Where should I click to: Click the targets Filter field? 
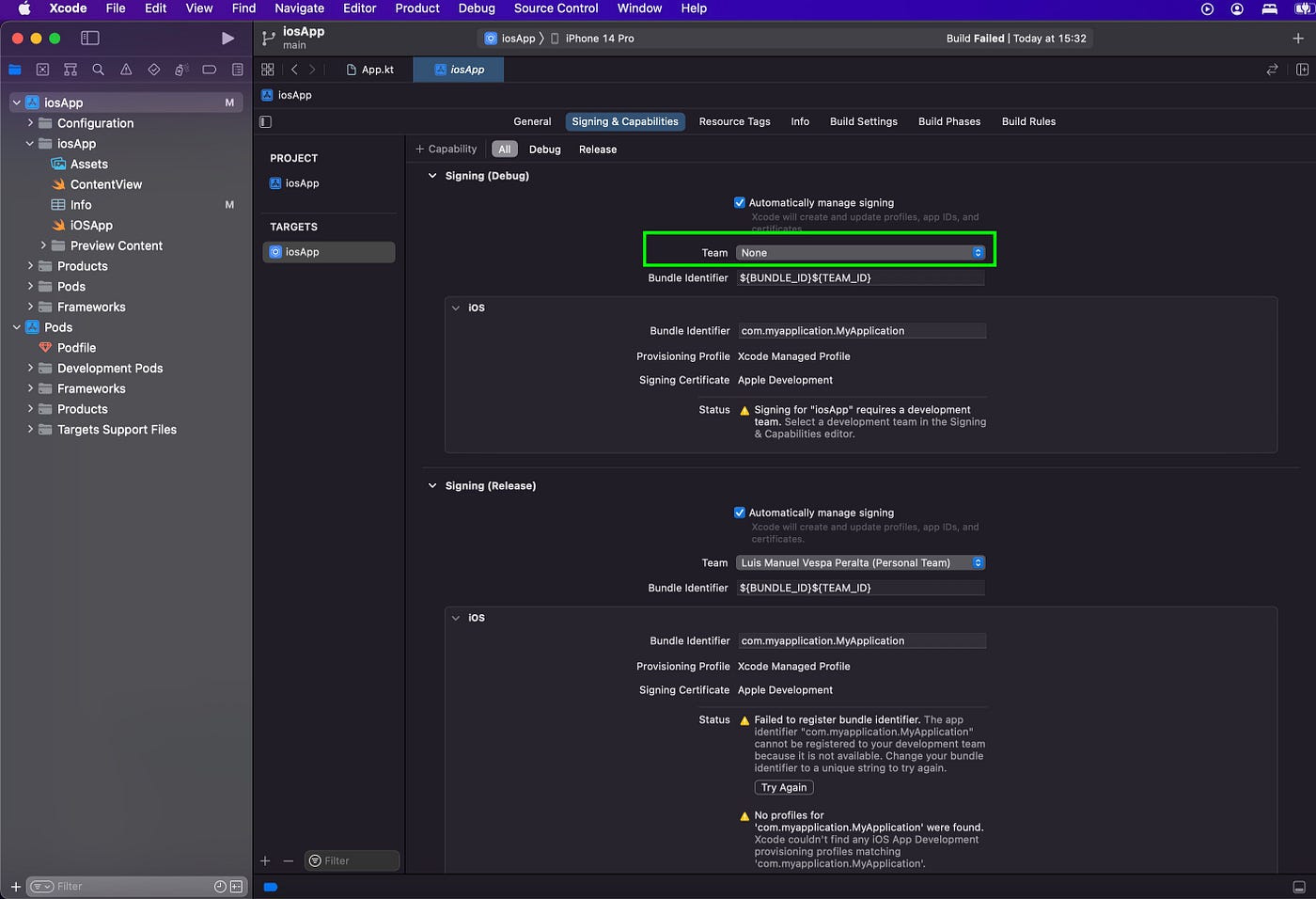pyautogui.click(x=352, y=860)
